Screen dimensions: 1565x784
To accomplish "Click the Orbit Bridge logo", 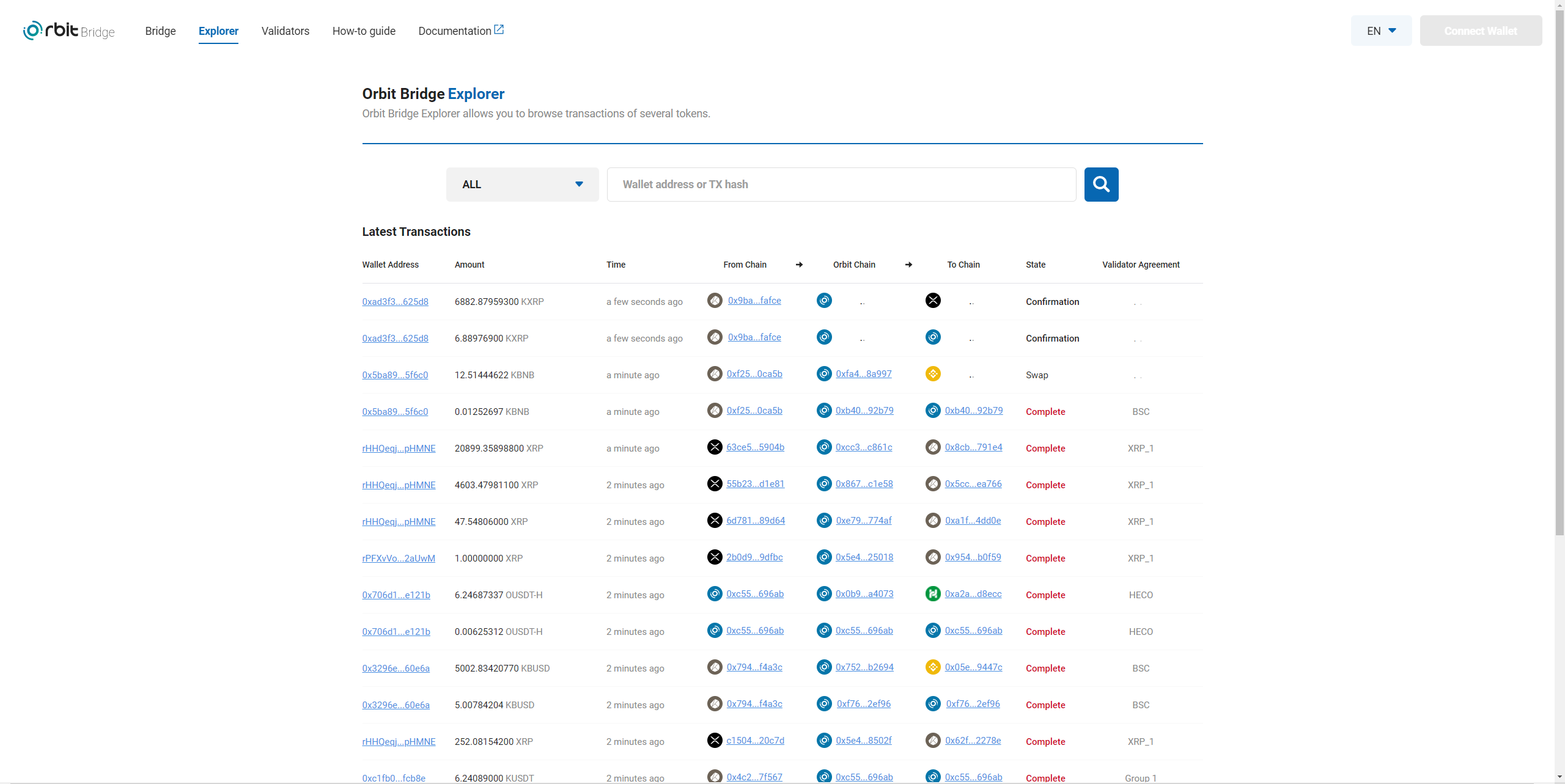I will tap(68, 31).
